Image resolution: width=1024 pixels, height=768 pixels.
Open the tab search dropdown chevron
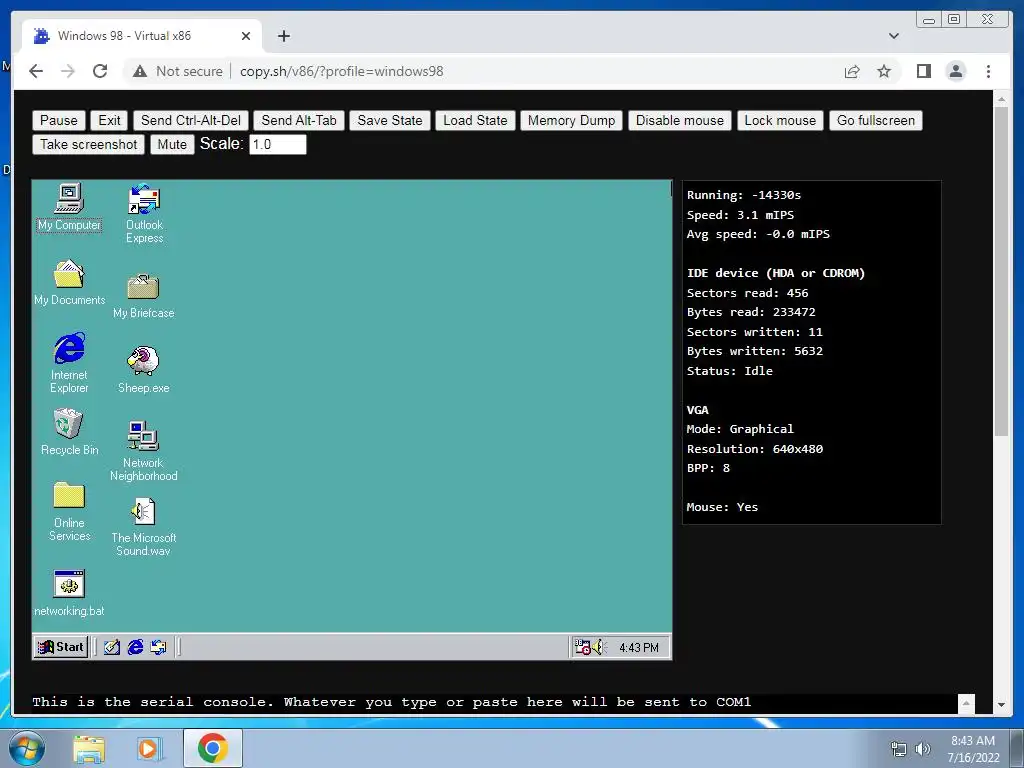[x=893, y=36]
